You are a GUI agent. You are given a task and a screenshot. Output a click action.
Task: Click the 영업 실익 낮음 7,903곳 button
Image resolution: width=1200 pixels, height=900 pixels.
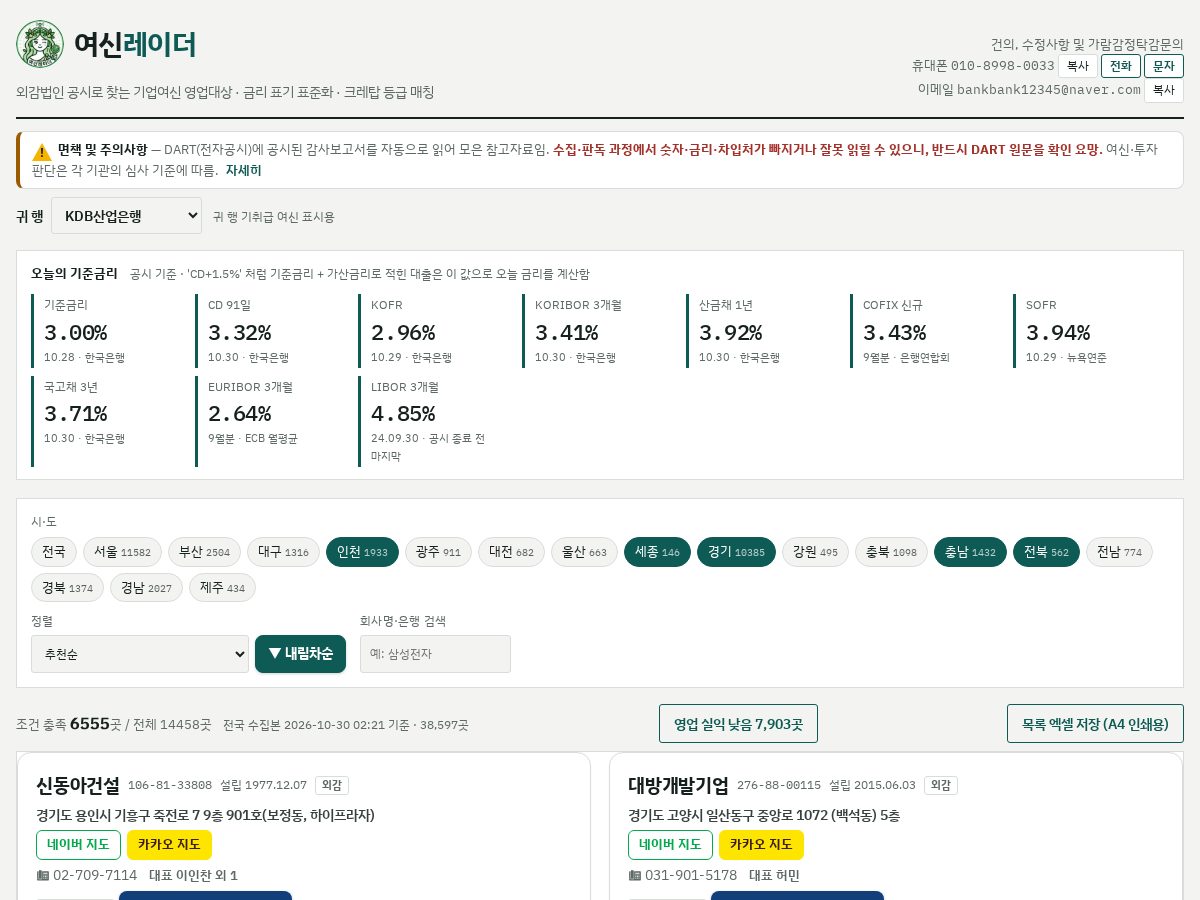738,724
